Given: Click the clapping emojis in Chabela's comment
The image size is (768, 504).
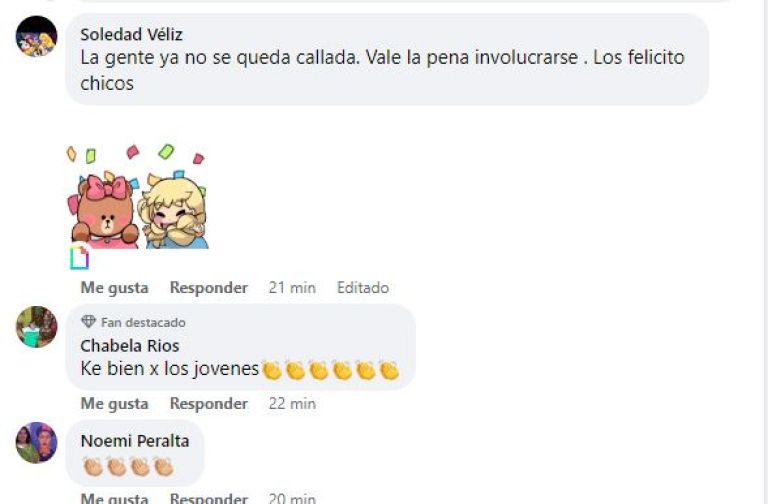Looking at the screenshot, I should (330, 370).
